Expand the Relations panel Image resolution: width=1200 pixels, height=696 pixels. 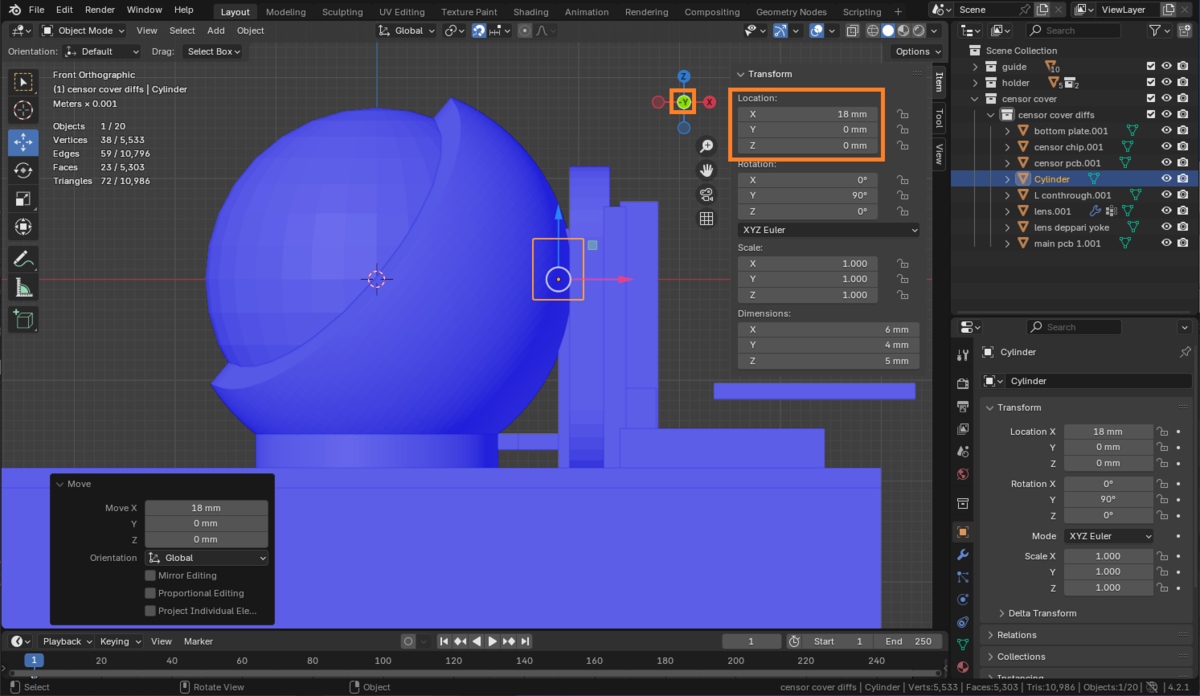pos(1016,635)
